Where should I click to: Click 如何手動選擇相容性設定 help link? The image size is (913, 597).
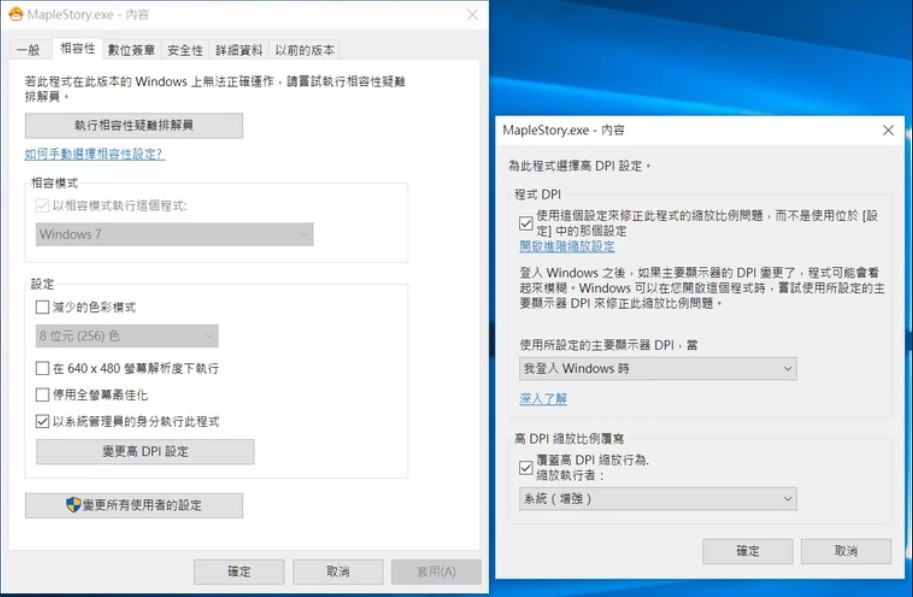[94, 154]
